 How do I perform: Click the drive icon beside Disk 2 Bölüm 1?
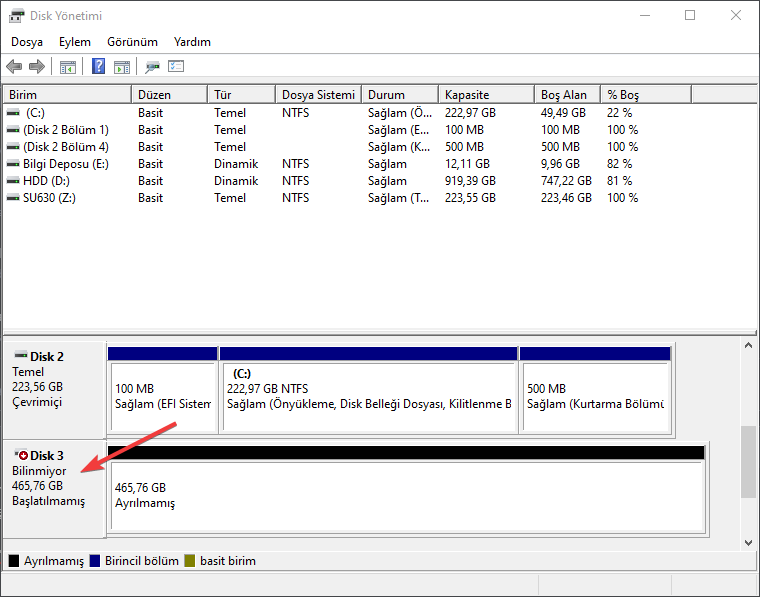coord(13,130)
